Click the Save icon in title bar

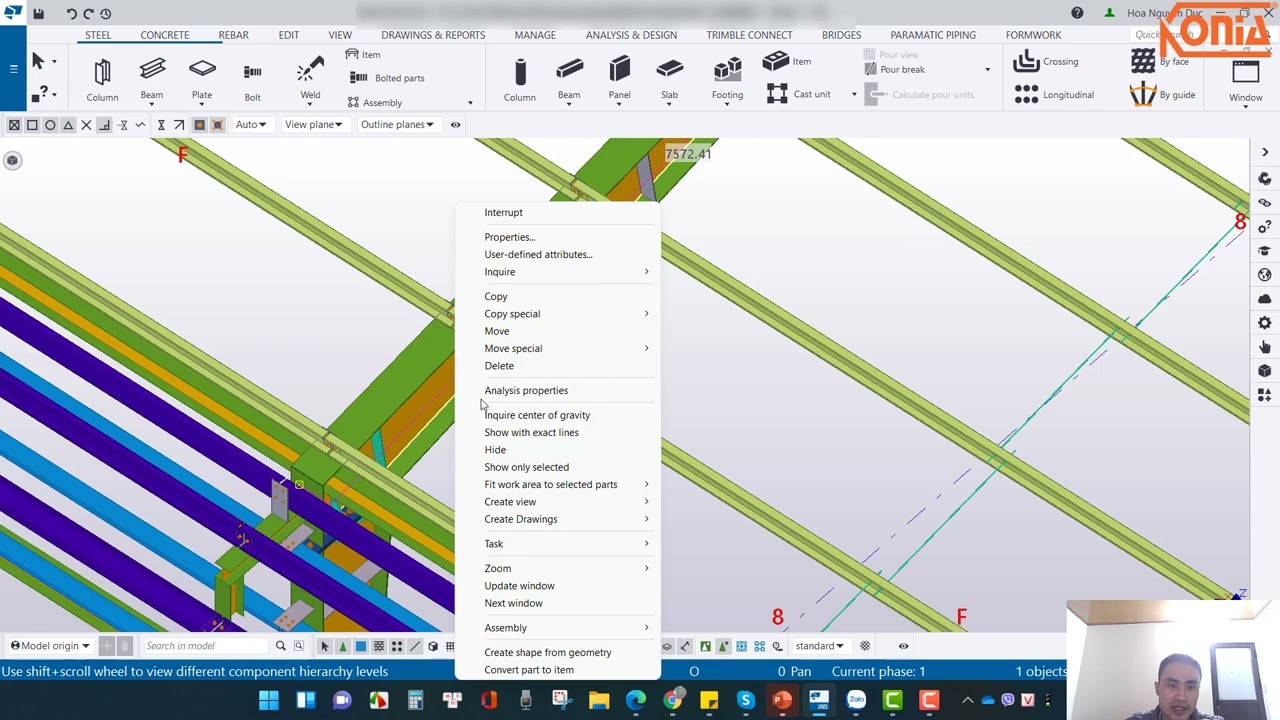click(x=38, y=13)
